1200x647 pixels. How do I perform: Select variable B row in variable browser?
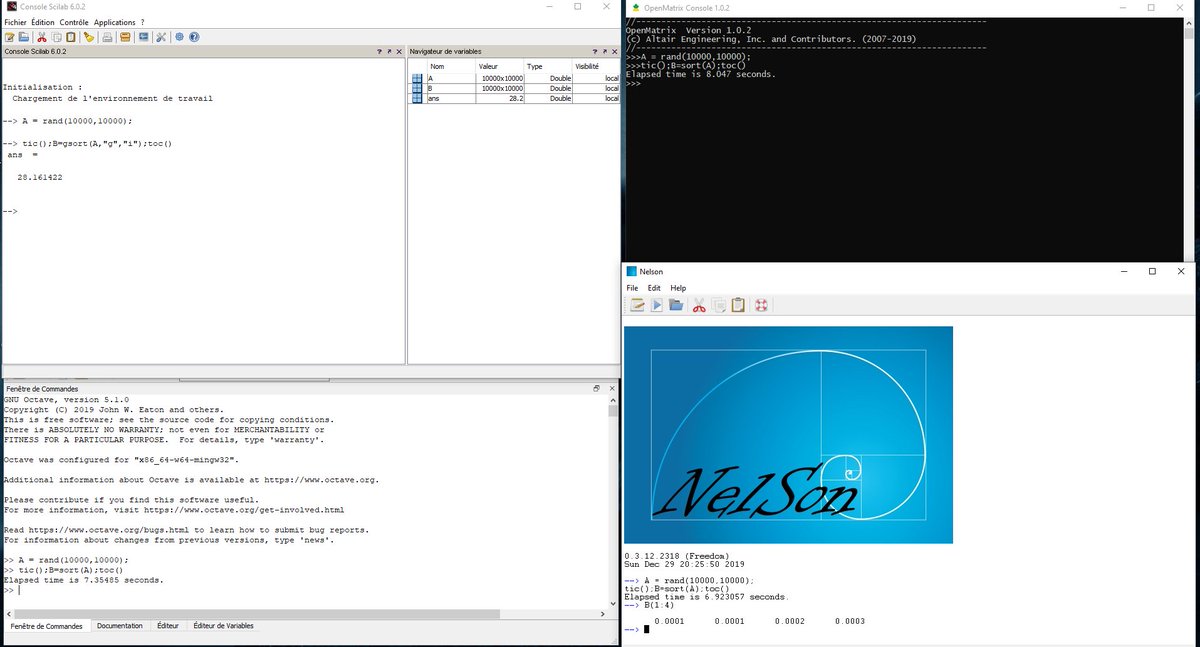515,88
